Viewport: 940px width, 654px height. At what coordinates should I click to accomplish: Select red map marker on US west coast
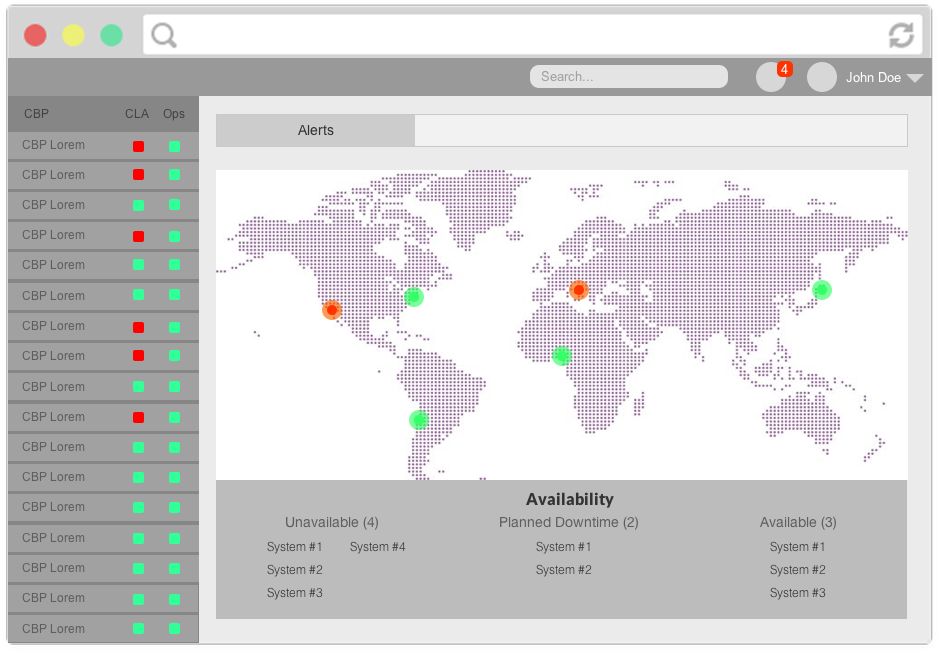click(332, 310)
